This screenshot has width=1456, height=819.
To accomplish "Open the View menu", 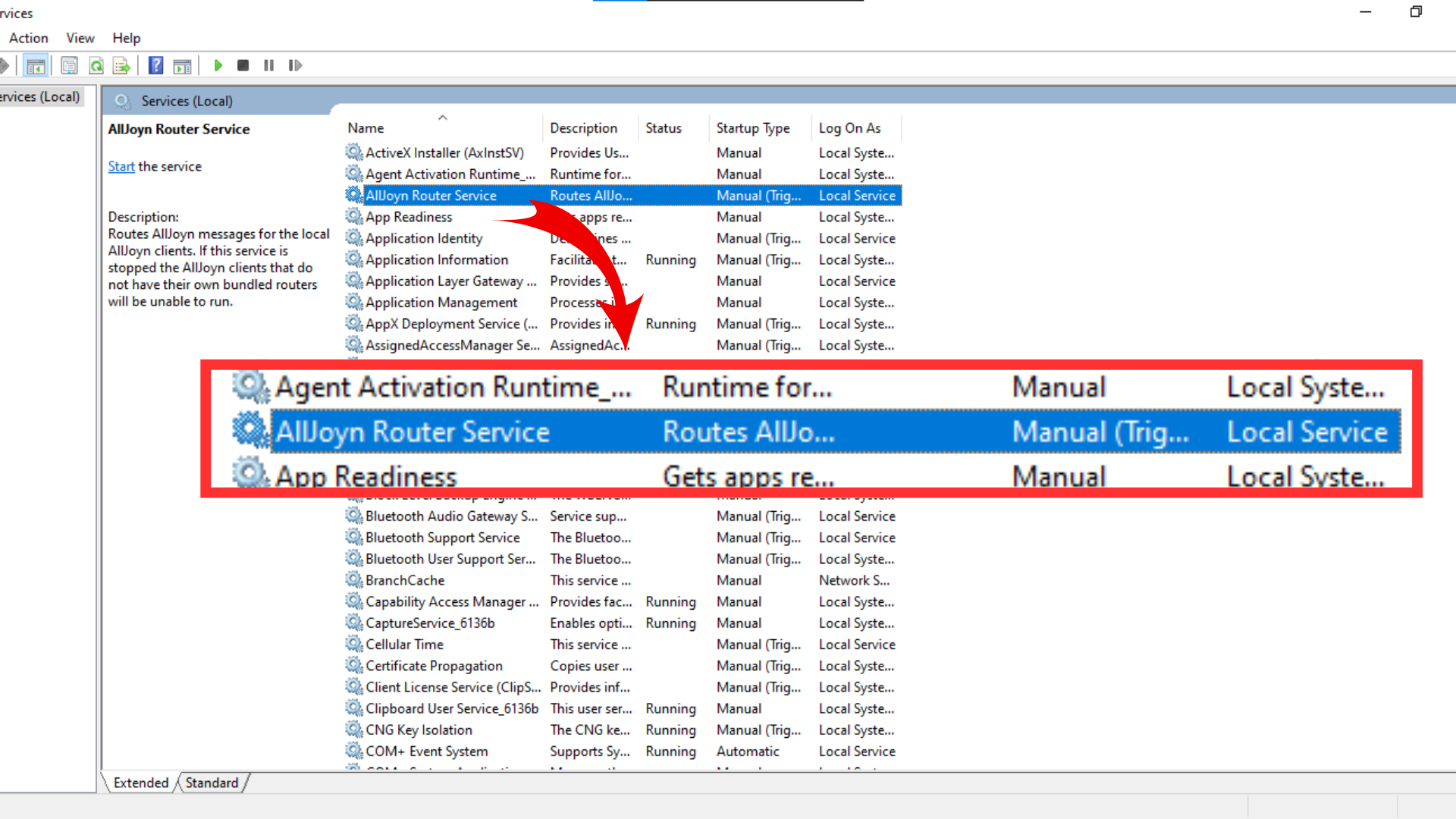I will coord(80,38).
